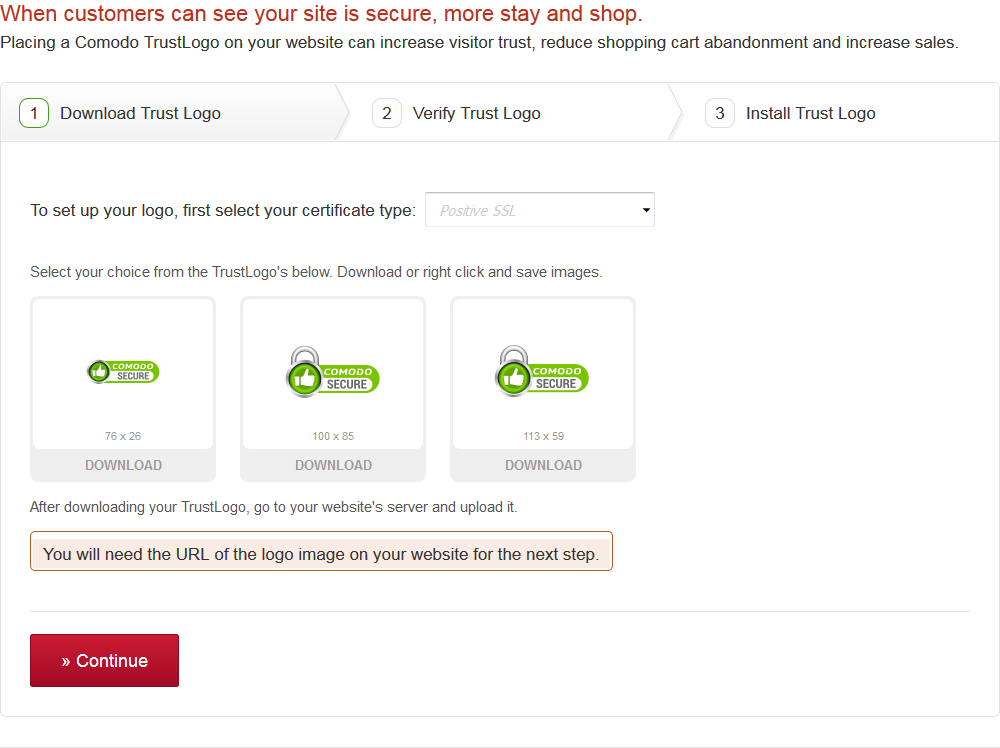Click the step 1 number badge
The image size is (1000, 748).
34,113
